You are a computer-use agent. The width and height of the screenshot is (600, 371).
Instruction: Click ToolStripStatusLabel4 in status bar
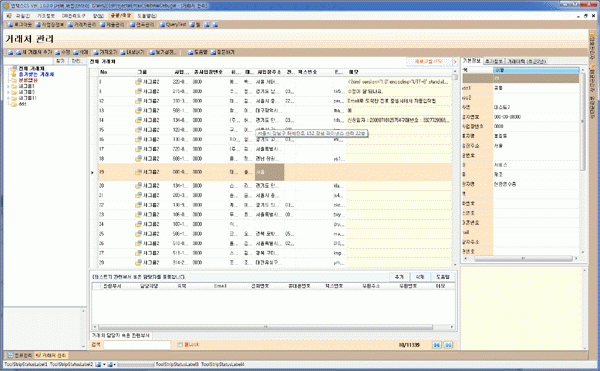223,365
